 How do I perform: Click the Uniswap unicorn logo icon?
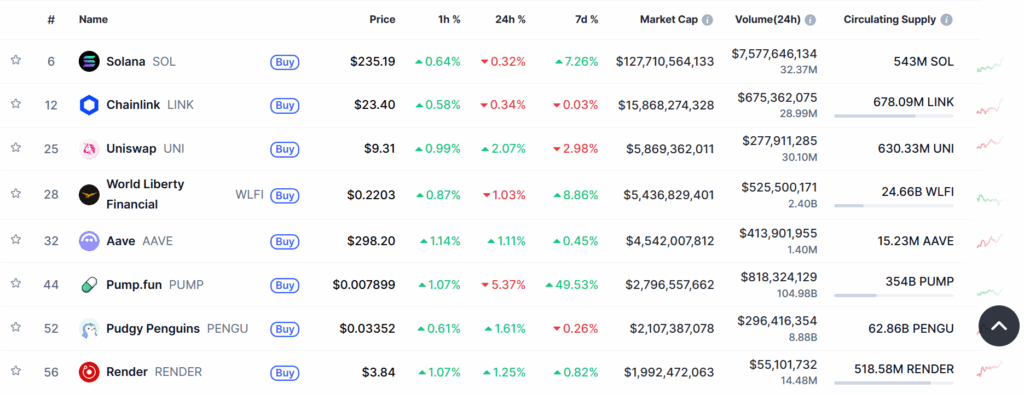(x=89, y=149)
